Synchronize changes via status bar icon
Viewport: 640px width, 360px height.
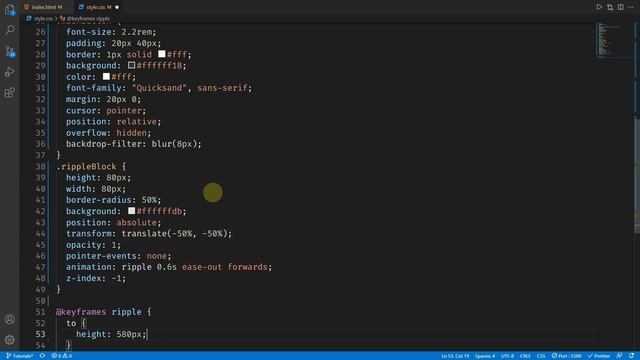click(42, 356)
